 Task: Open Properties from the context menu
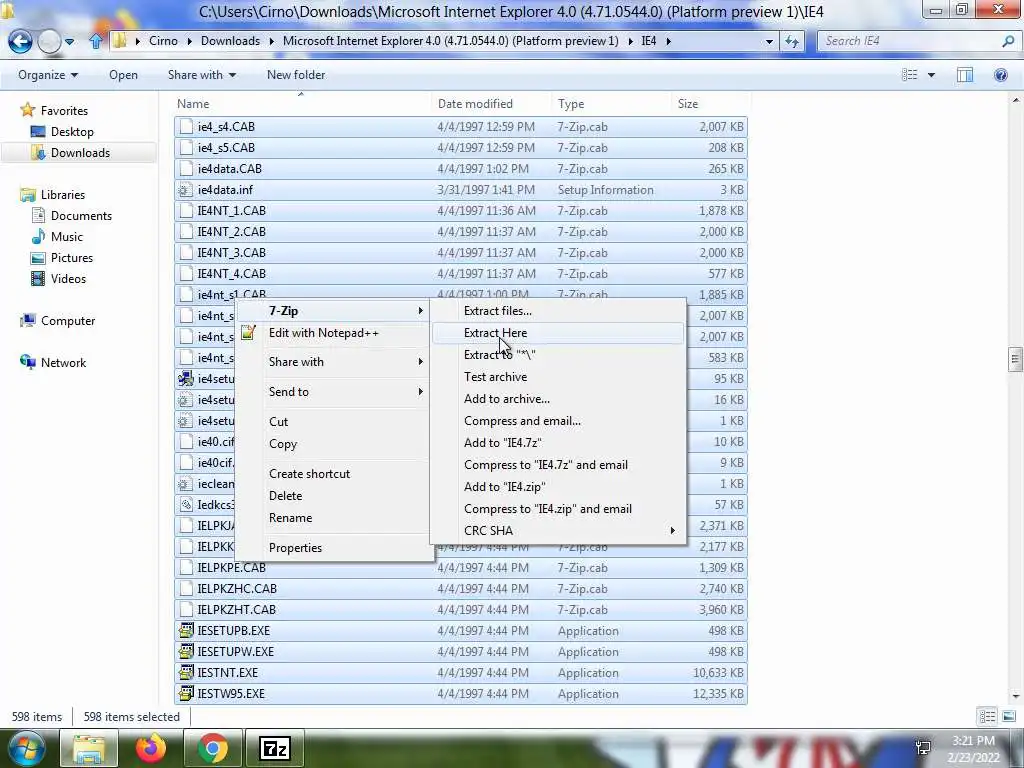334,548
